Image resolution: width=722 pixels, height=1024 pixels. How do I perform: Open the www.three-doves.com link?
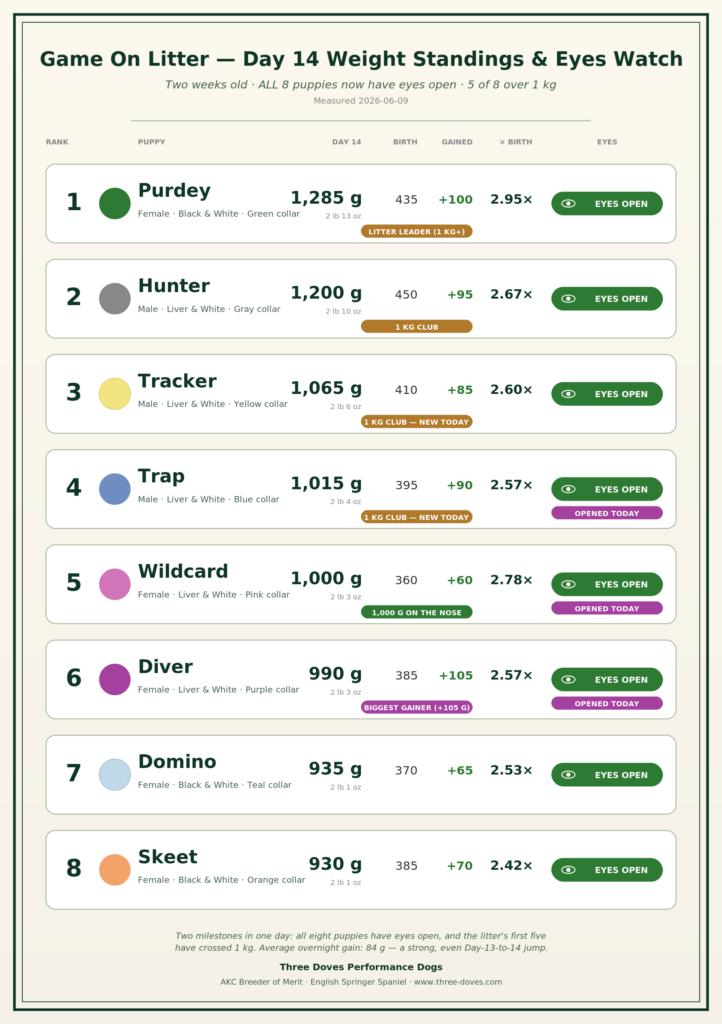[458, 982]
